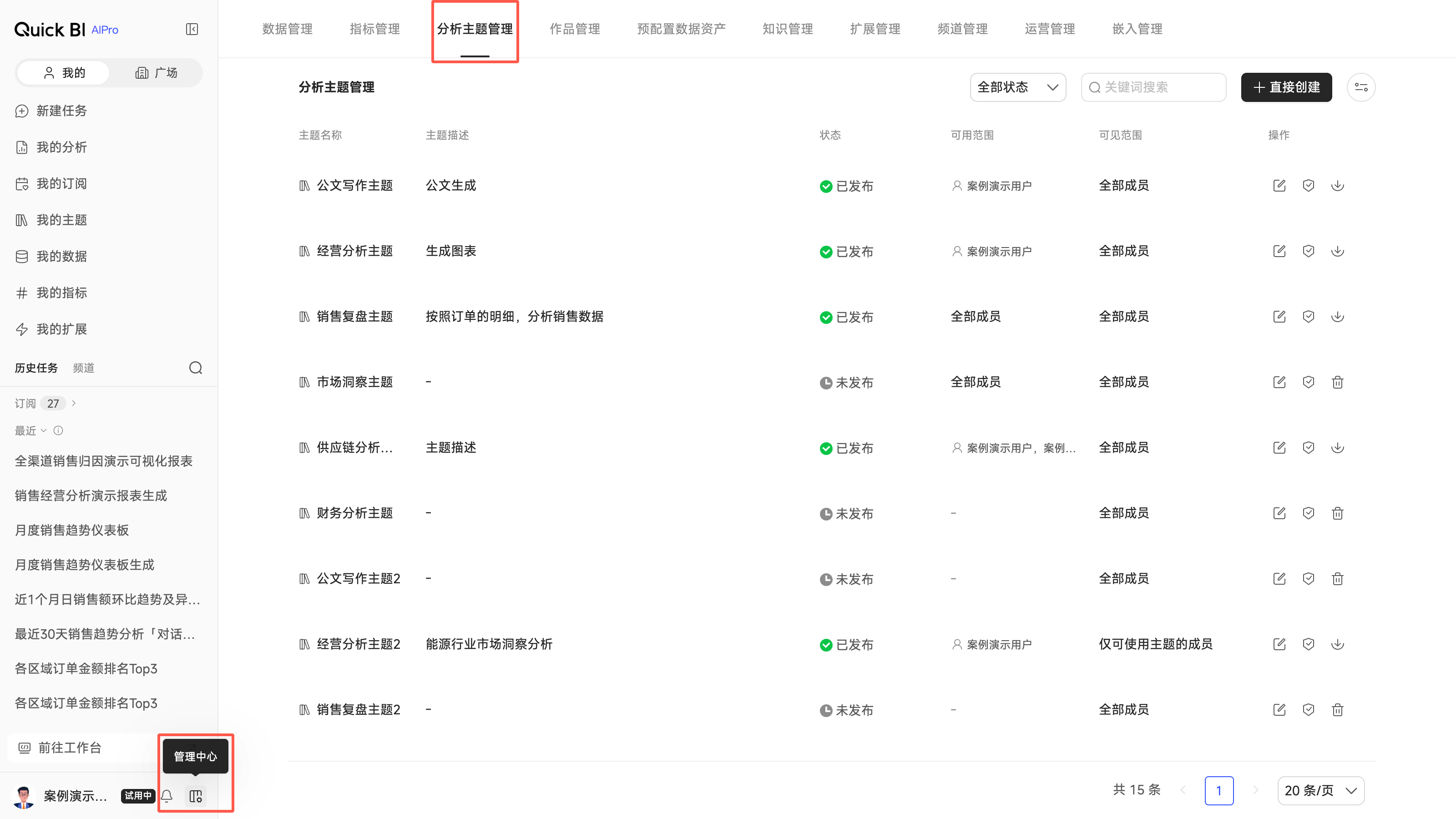Select page 1 in pagination
Viewport: 1456px width, 819px height.
coord(1219,790)
